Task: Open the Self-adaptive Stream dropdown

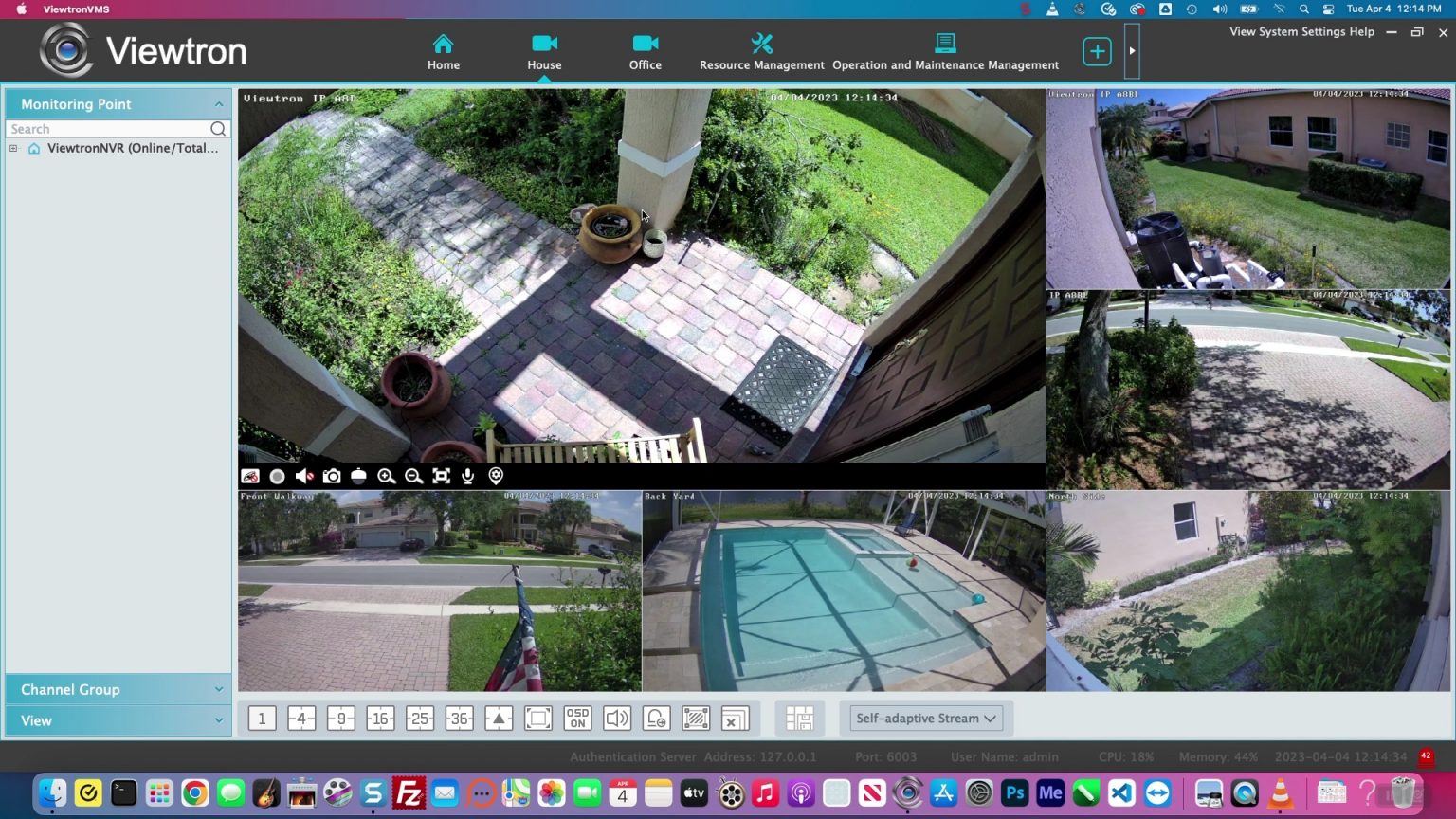Action: (x=924, y=718)
